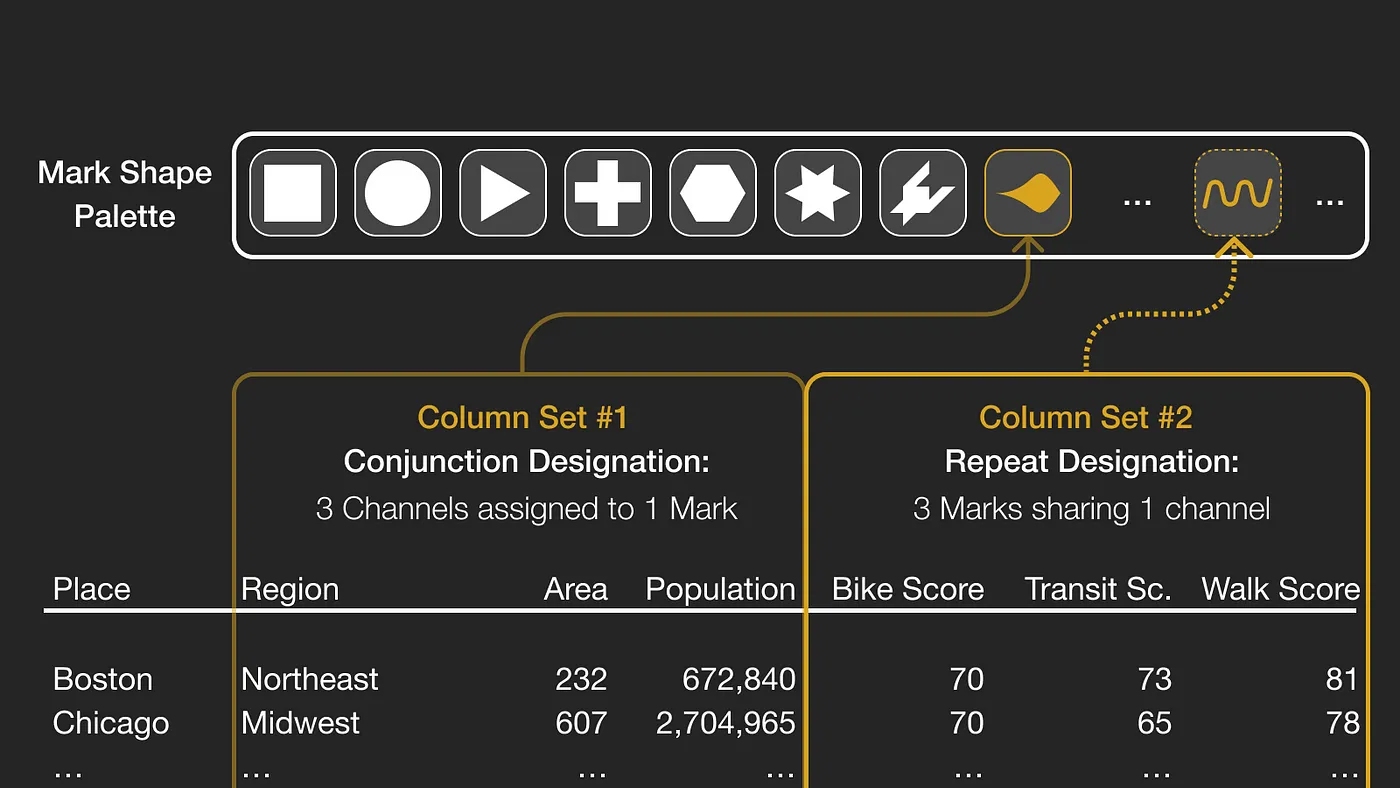Expand the ellipsis after the teardrop shape
Viewport: 1400px width, 788px height.
pyautogui.click(x=1137, y=201)
